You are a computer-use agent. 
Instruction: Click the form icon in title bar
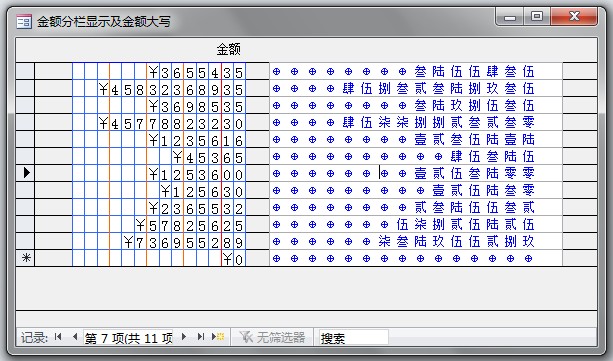click(x=24, y=22)
